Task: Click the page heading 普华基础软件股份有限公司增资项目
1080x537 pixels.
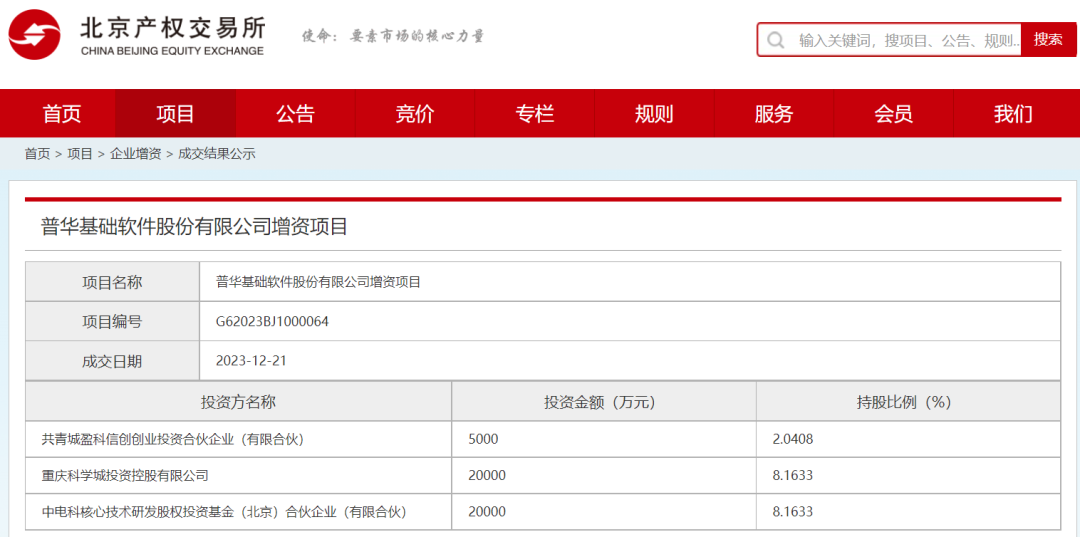Action: point(195,227)
